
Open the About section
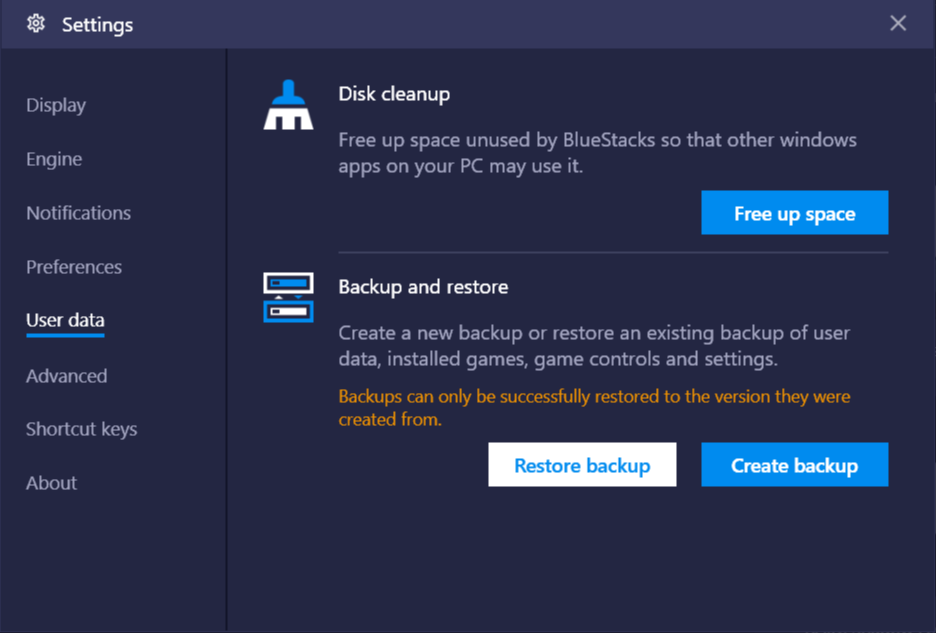point(51,483)
